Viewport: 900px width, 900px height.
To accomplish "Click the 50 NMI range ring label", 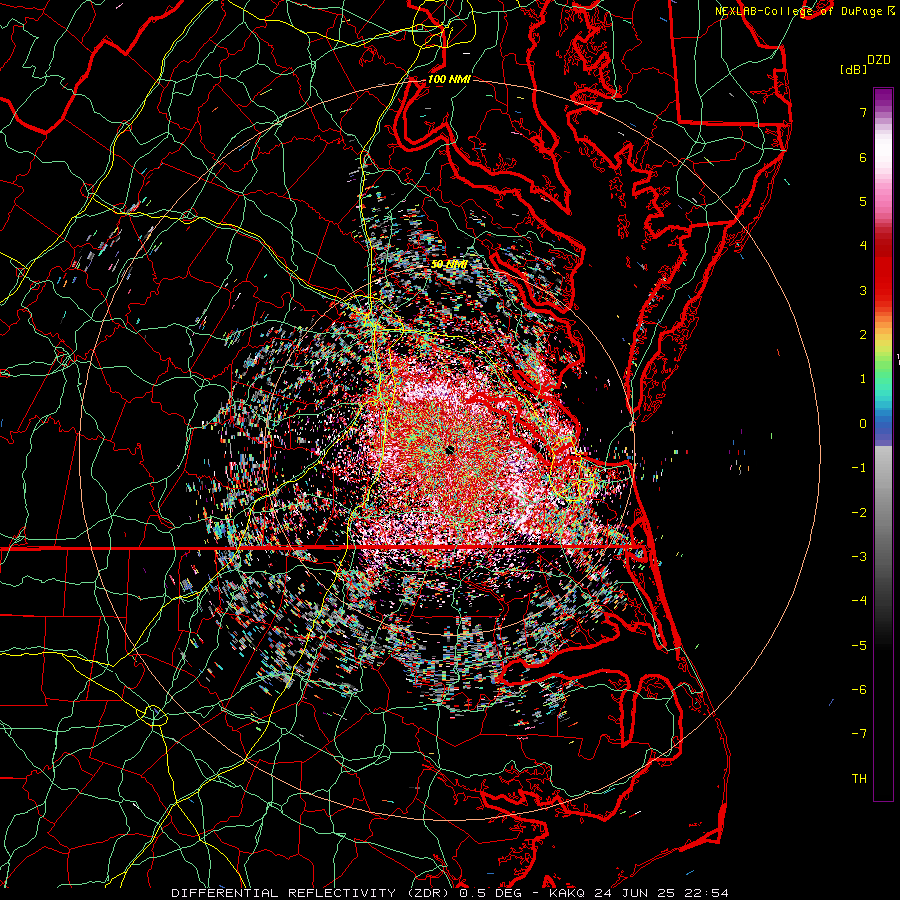I will pos(449,264).
